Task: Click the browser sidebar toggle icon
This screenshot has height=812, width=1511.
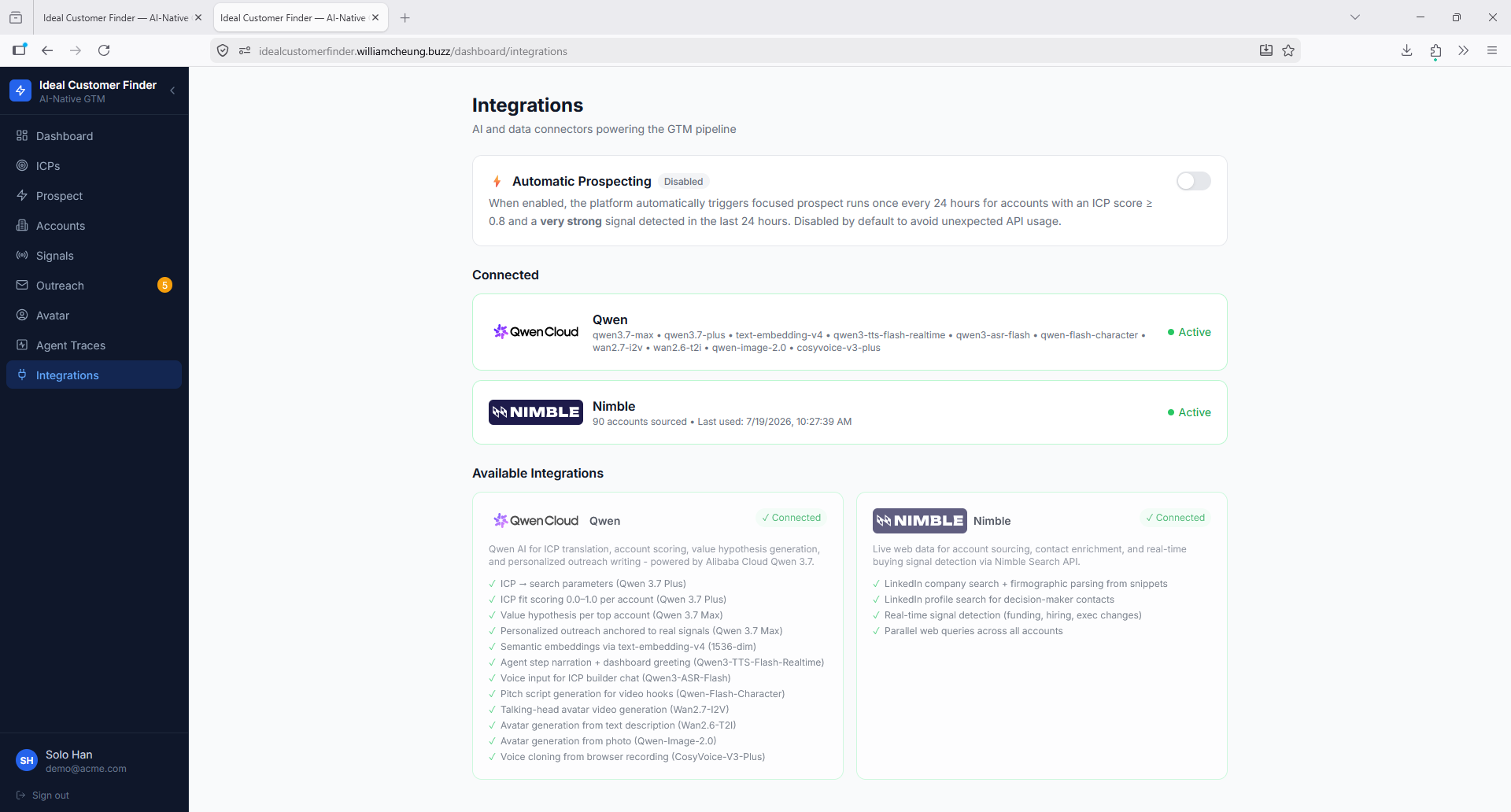Action: (x=20, y=50)
